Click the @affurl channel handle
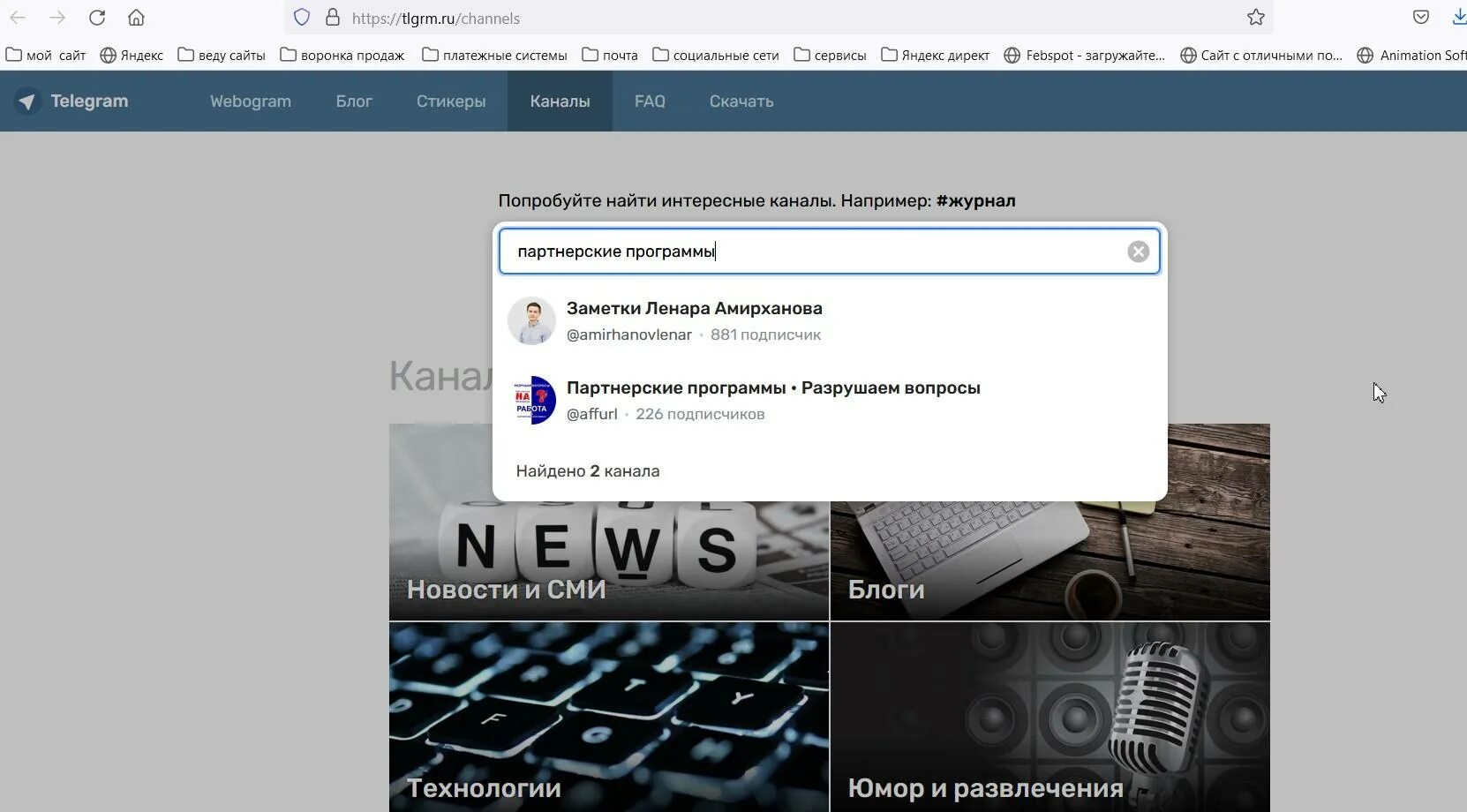The height and width of the screenshot is (812, 1467). [592, 415]
